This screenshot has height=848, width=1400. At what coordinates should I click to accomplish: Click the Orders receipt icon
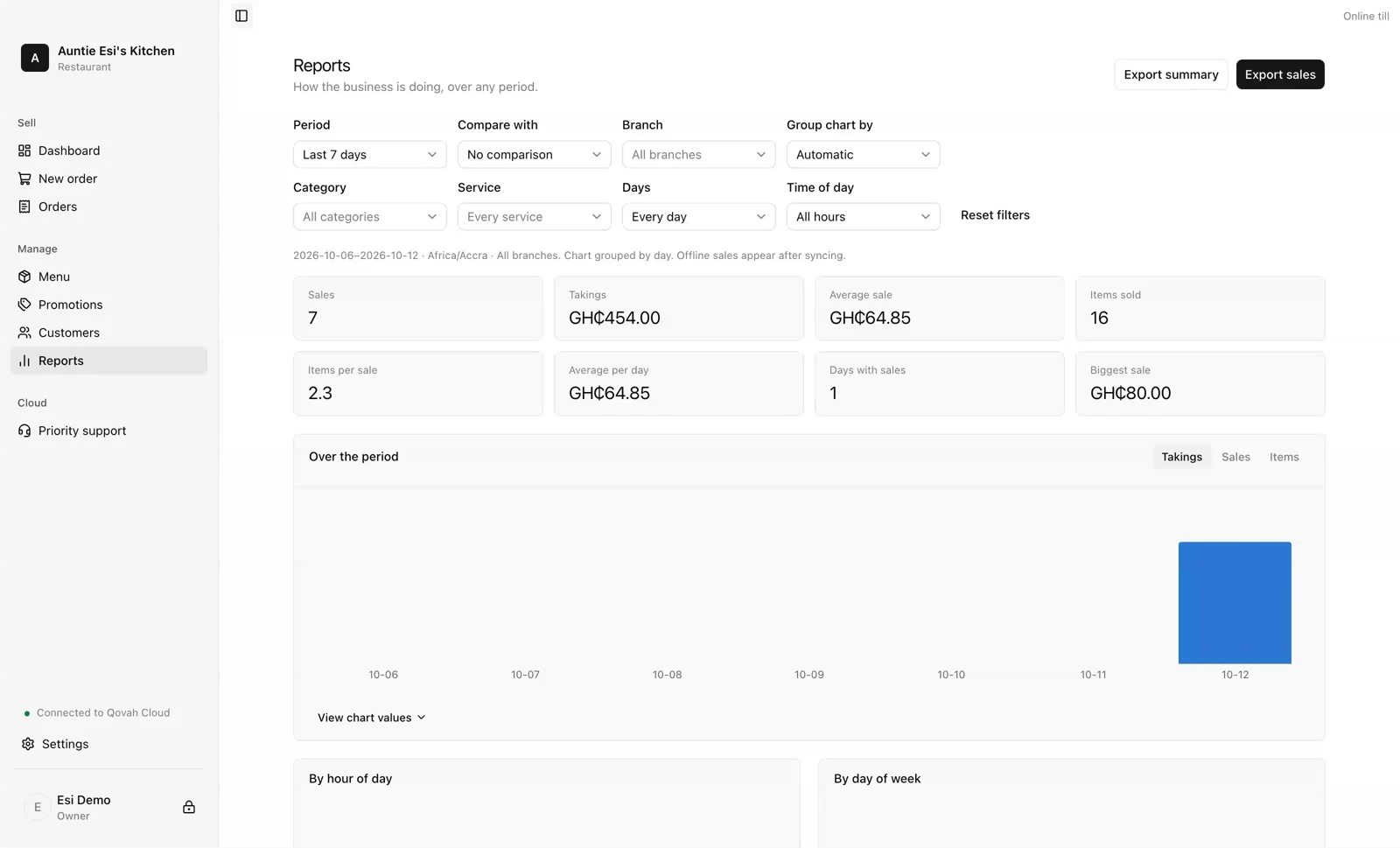[24, 207]
